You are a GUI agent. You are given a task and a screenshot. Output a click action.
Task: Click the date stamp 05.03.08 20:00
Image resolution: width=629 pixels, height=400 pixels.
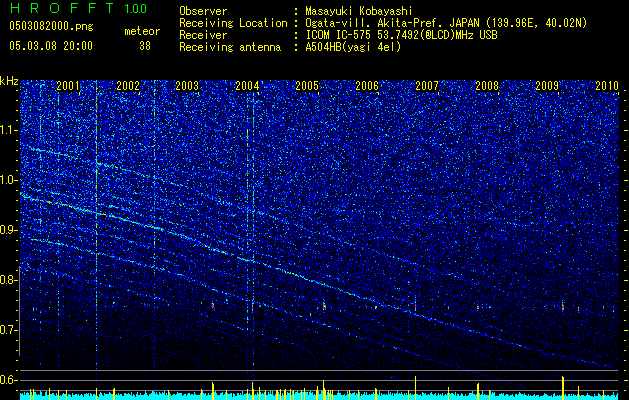(x=51, y=45)
